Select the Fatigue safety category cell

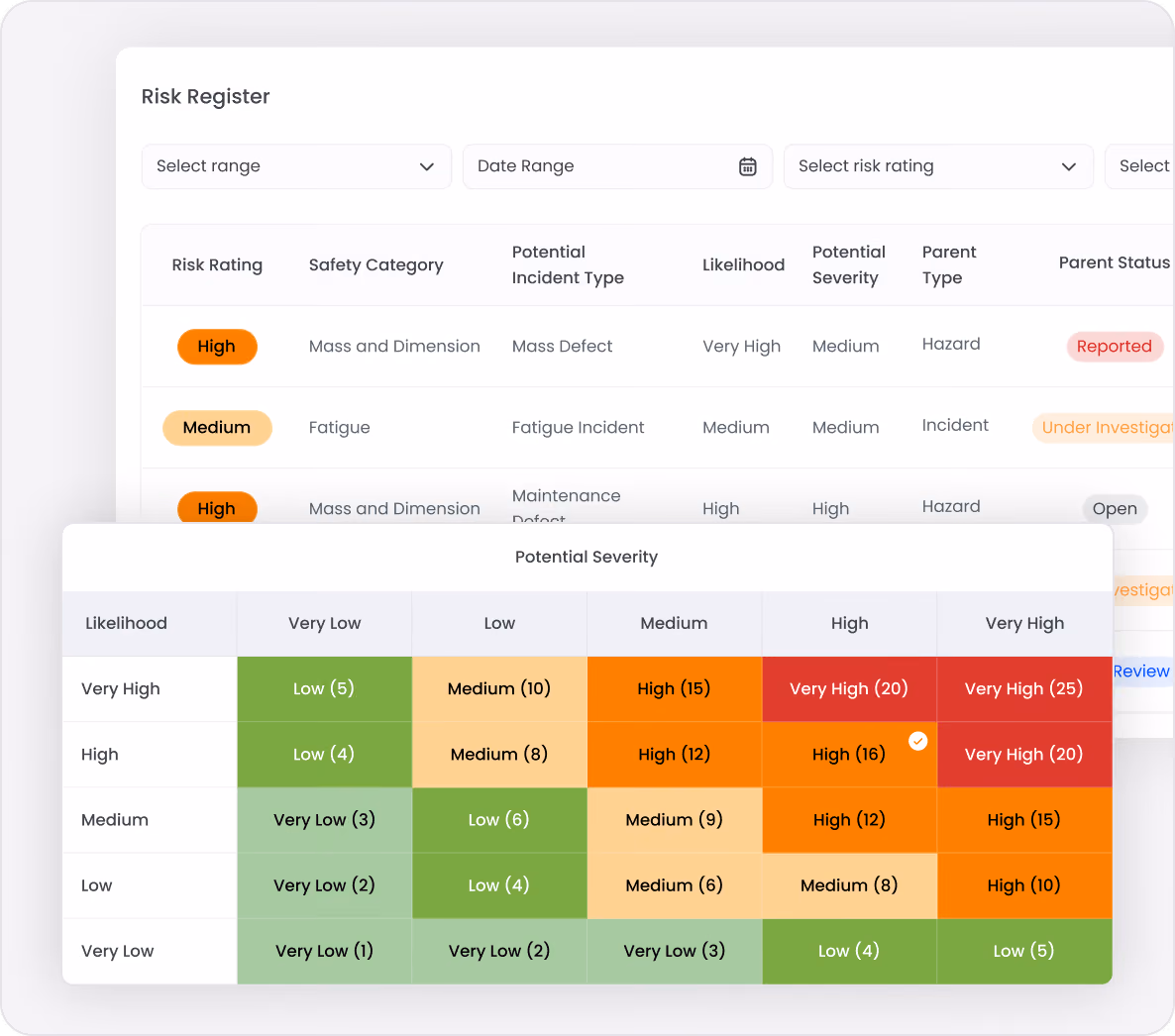point(340,428)
